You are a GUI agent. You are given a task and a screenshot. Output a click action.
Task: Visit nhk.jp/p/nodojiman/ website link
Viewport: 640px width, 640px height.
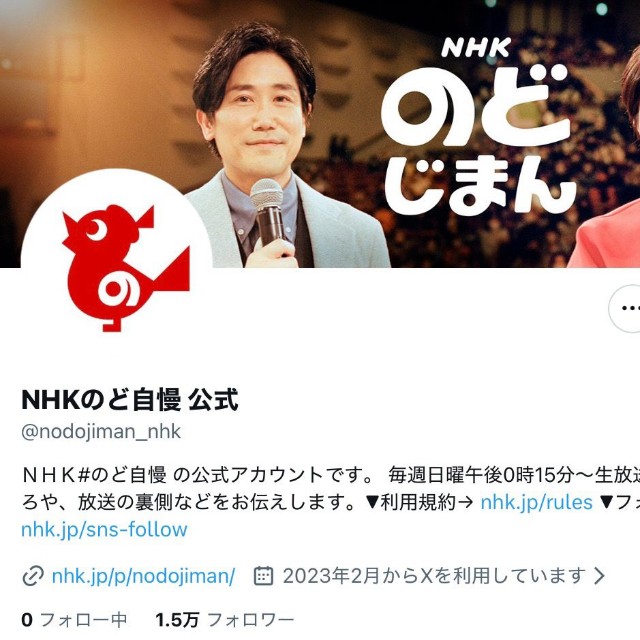(x=143, y=576)
